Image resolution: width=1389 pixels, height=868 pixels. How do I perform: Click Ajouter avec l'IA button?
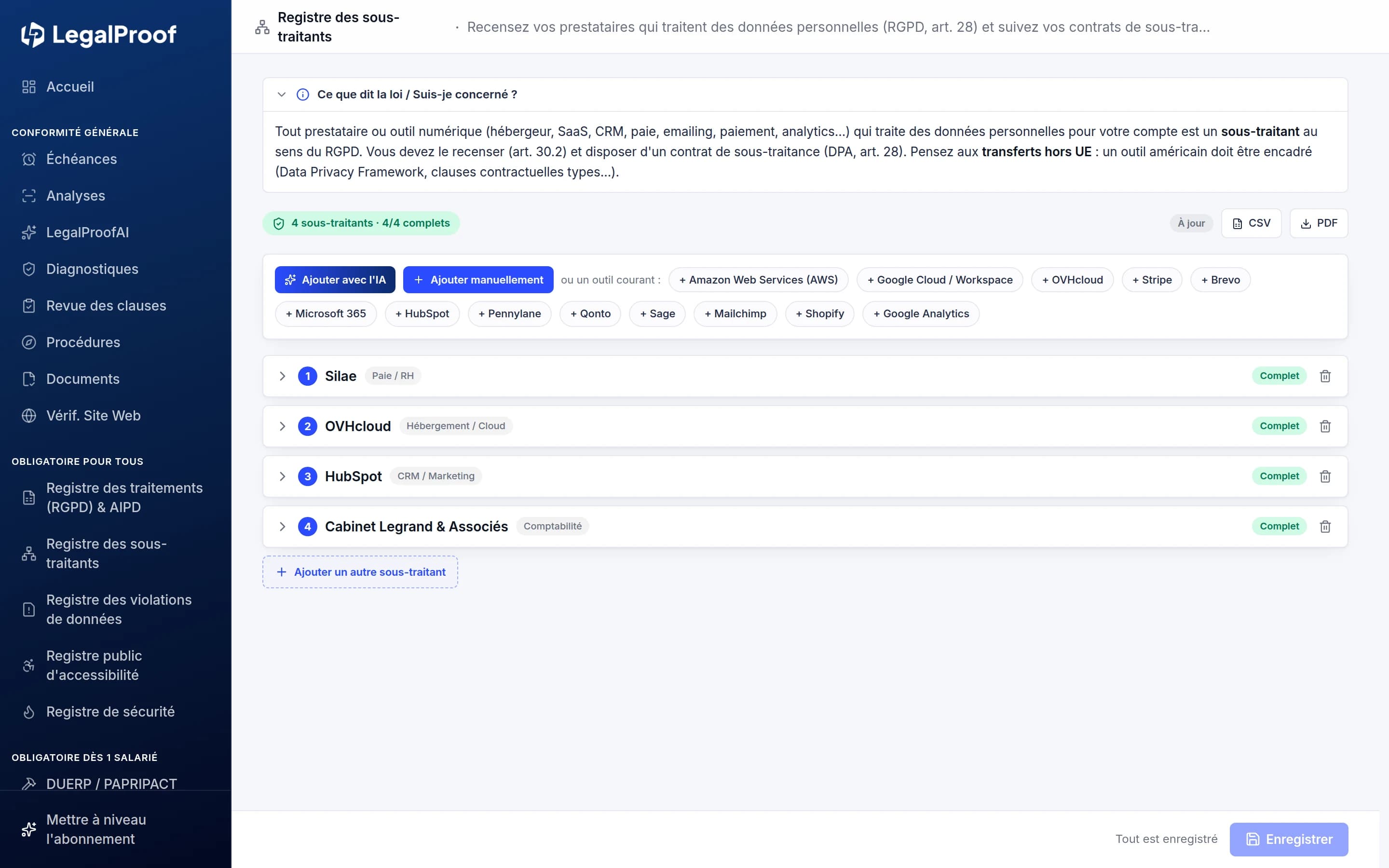pyautogui.click(x=335, y=280)
